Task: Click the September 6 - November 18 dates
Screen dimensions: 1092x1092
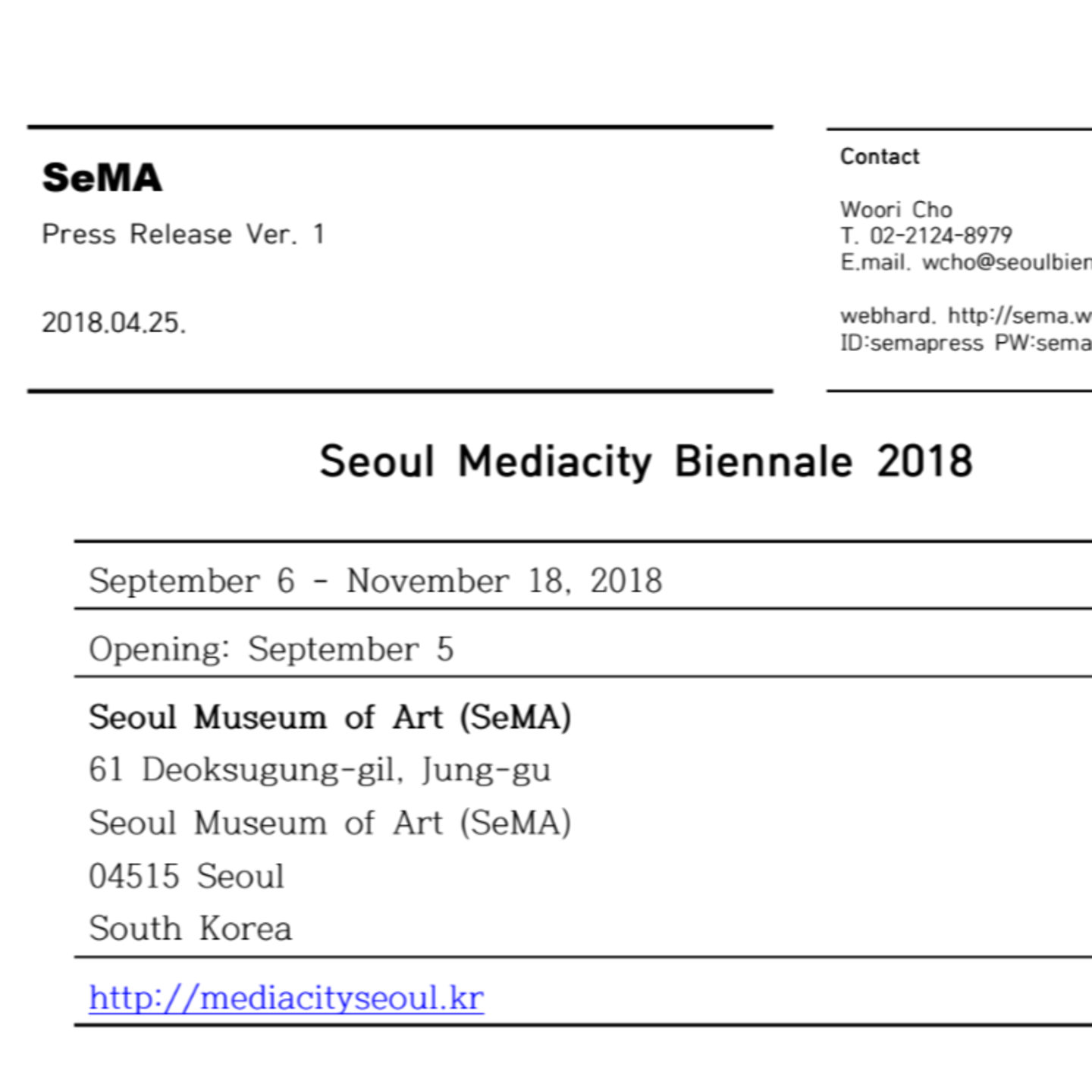Action: 375,582
